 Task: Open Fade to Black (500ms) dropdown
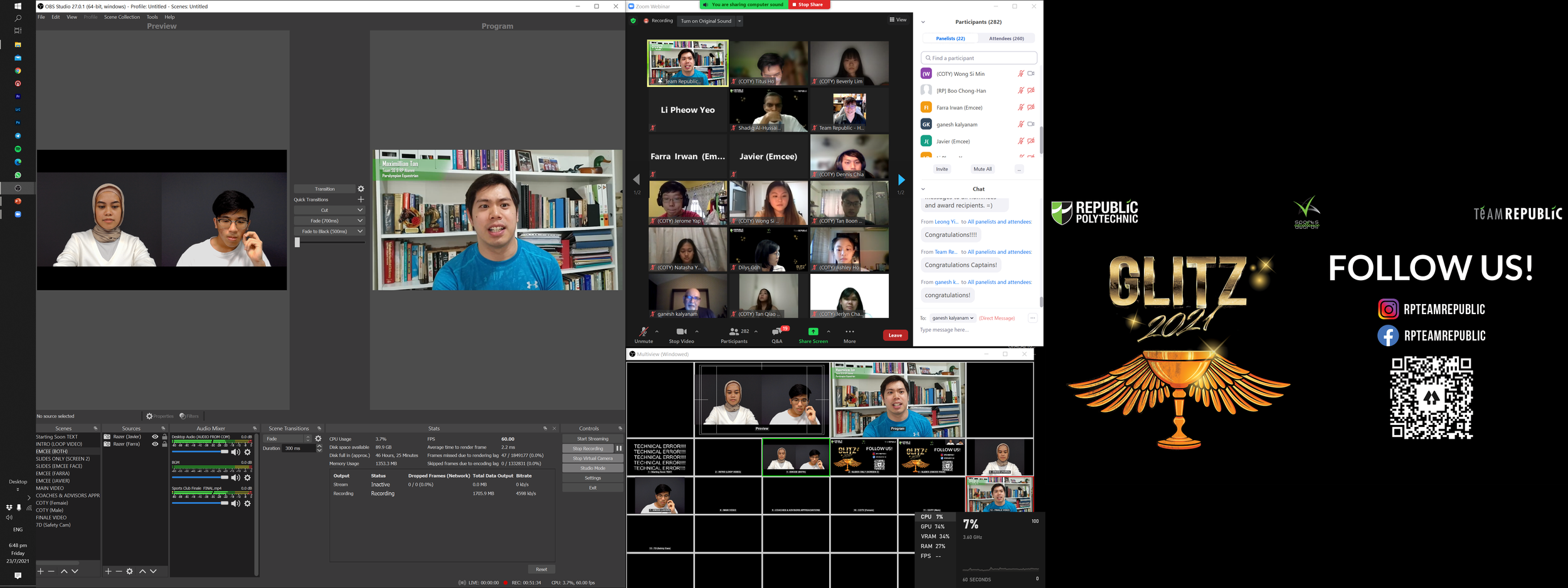click(360, 231)
